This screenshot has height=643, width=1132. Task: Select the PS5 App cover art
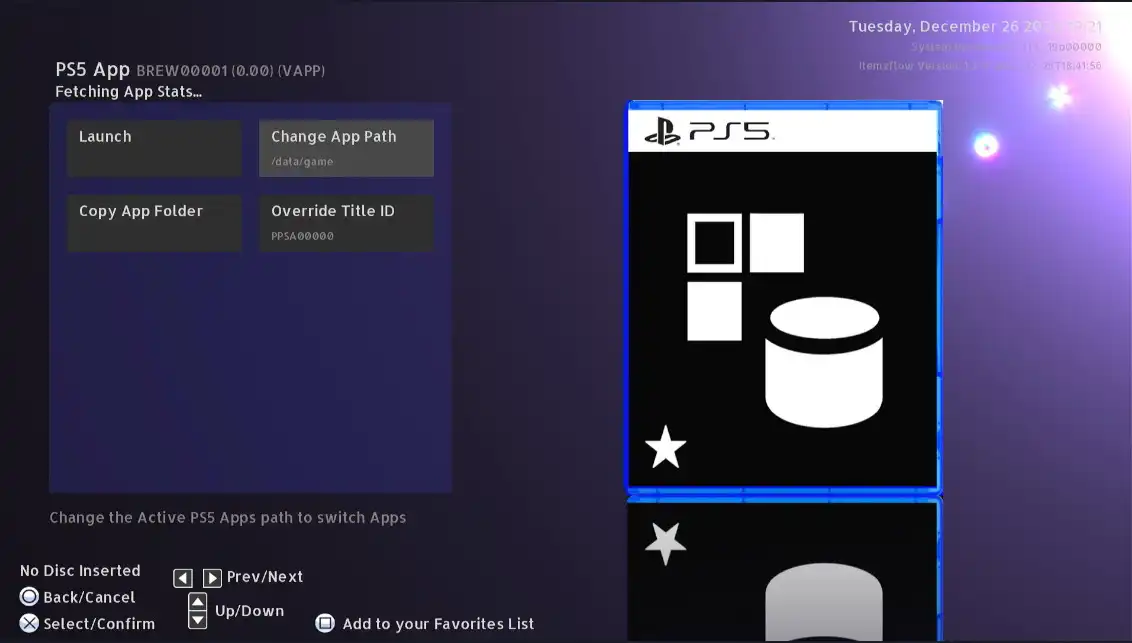coord(784,297)
